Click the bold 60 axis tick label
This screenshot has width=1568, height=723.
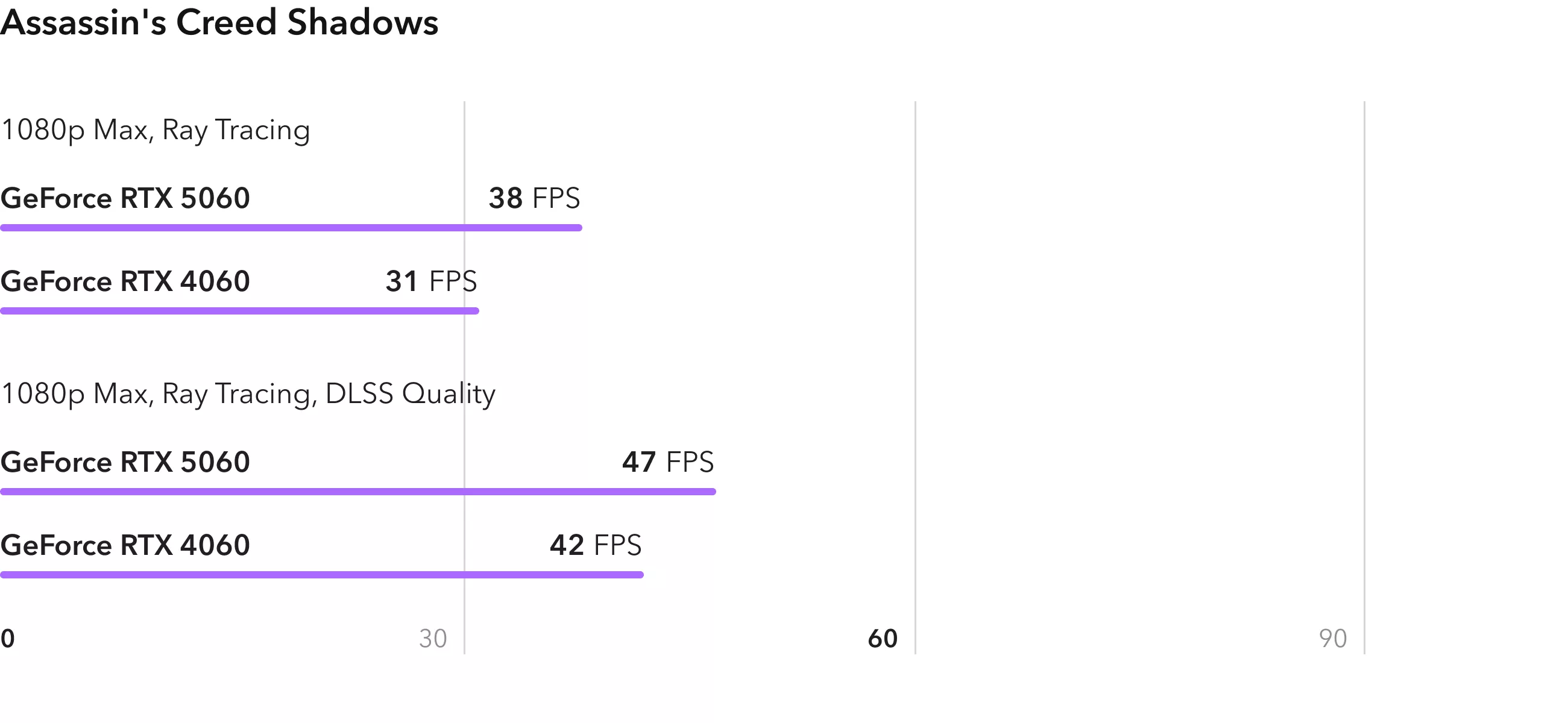point(883,639)
